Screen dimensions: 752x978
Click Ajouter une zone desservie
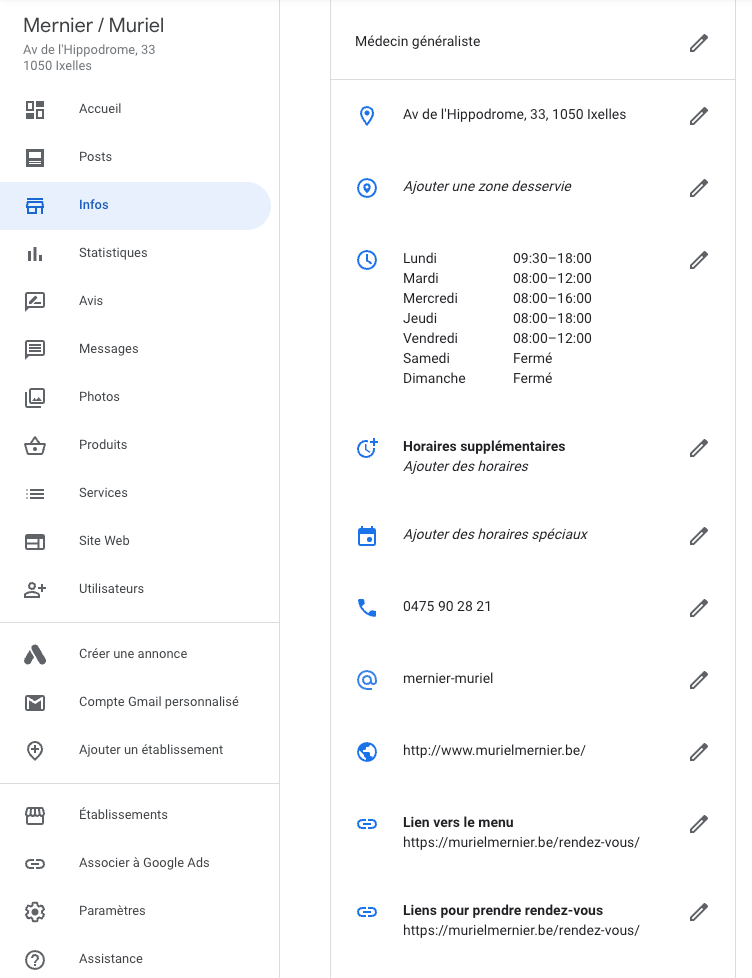coord(487,187)
